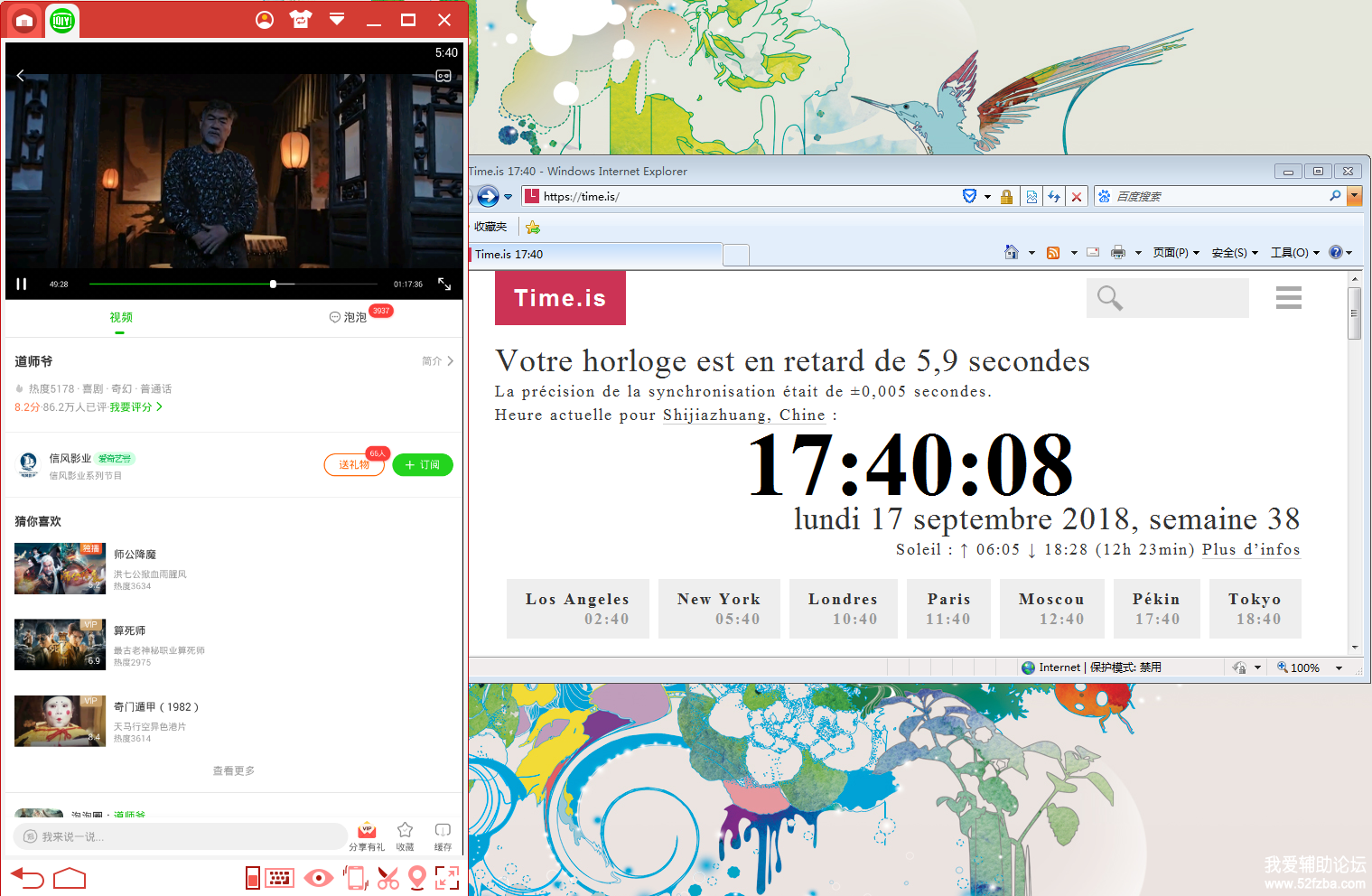Toggle IE compatibility view icon
Viewport: 1372px width, 896px height.
(x=1031, y=196)
